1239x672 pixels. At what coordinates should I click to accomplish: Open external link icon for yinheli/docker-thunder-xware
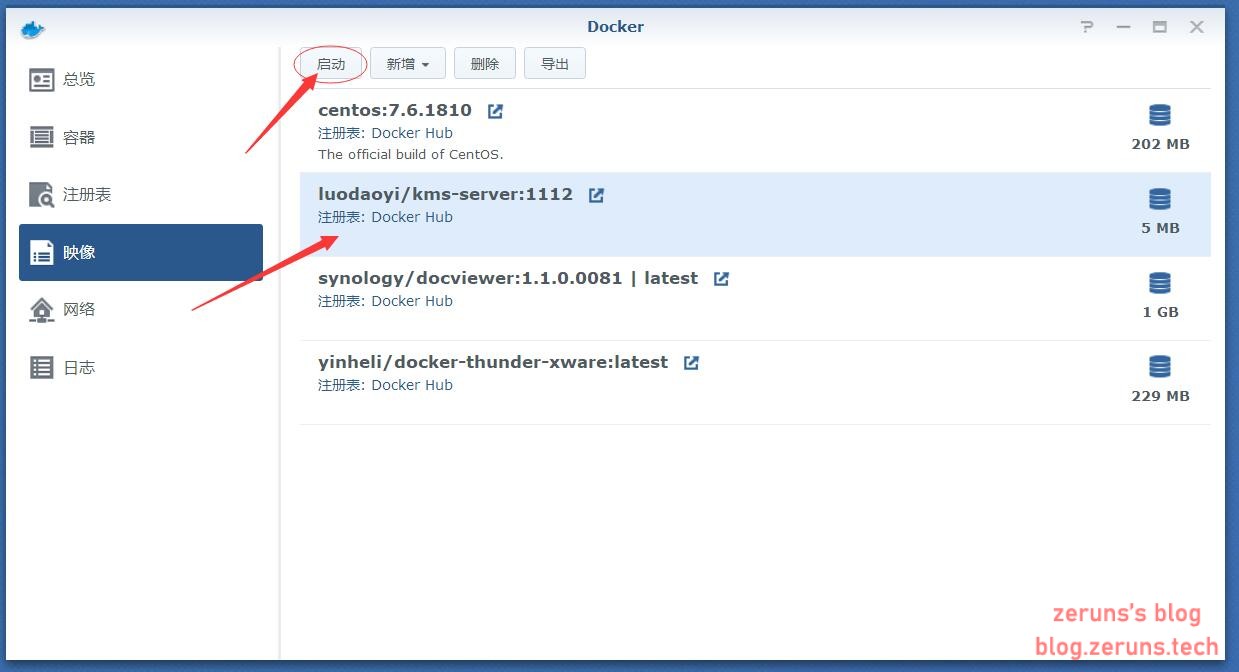(x=691, y=363)
